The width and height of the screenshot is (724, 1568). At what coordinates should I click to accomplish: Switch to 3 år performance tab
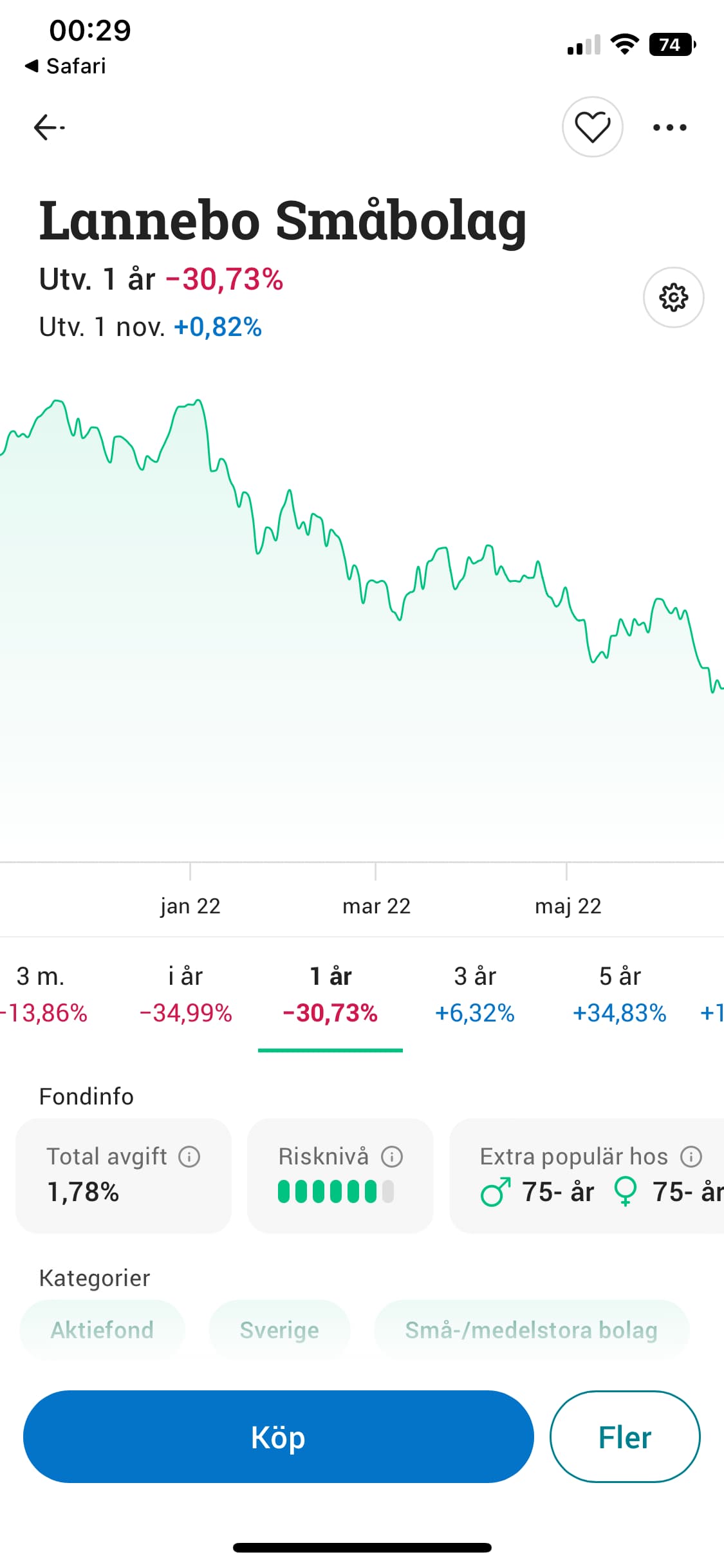tap(475, 994)
